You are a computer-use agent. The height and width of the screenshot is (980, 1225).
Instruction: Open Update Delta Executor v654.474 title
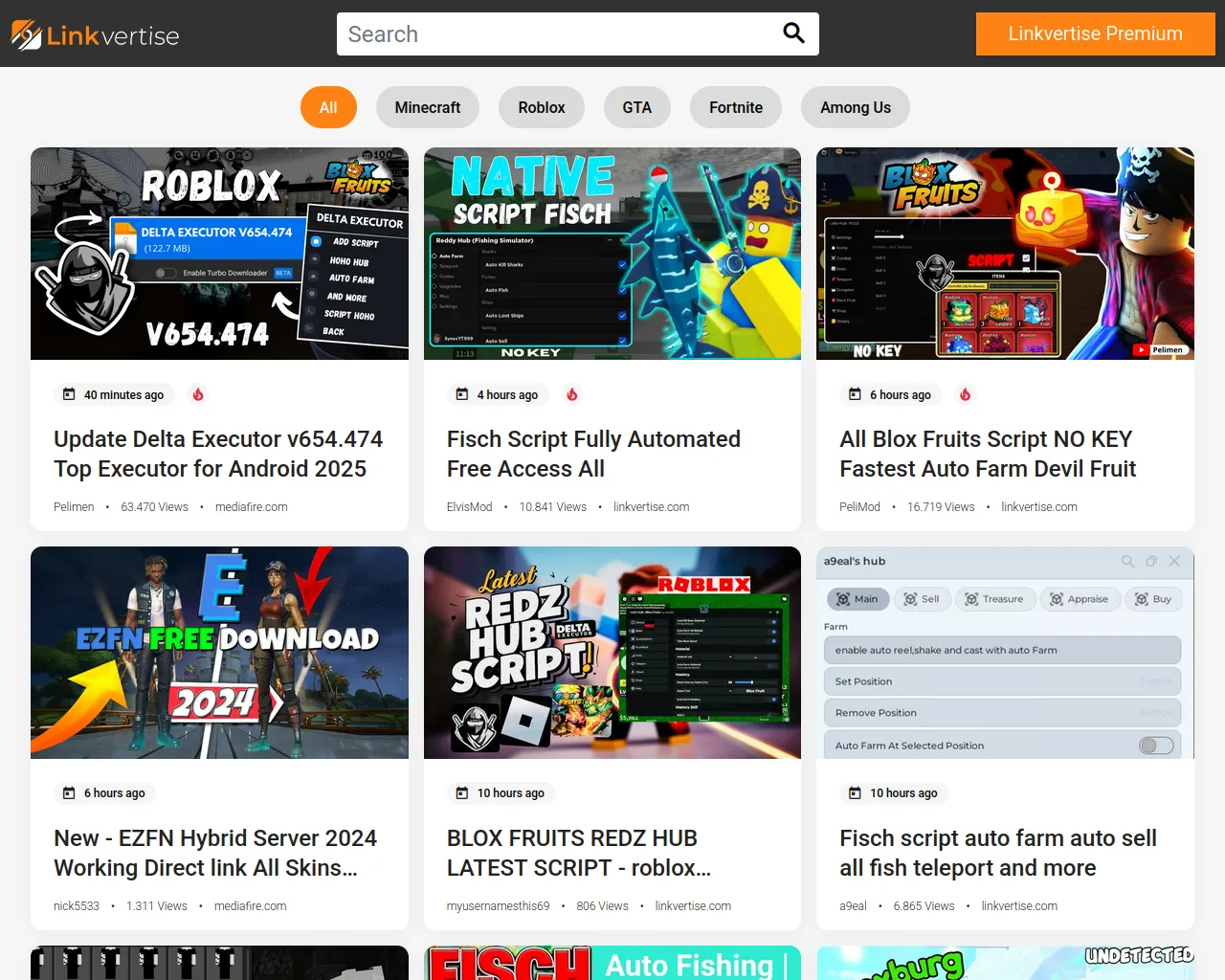click(x=218, y=454)
